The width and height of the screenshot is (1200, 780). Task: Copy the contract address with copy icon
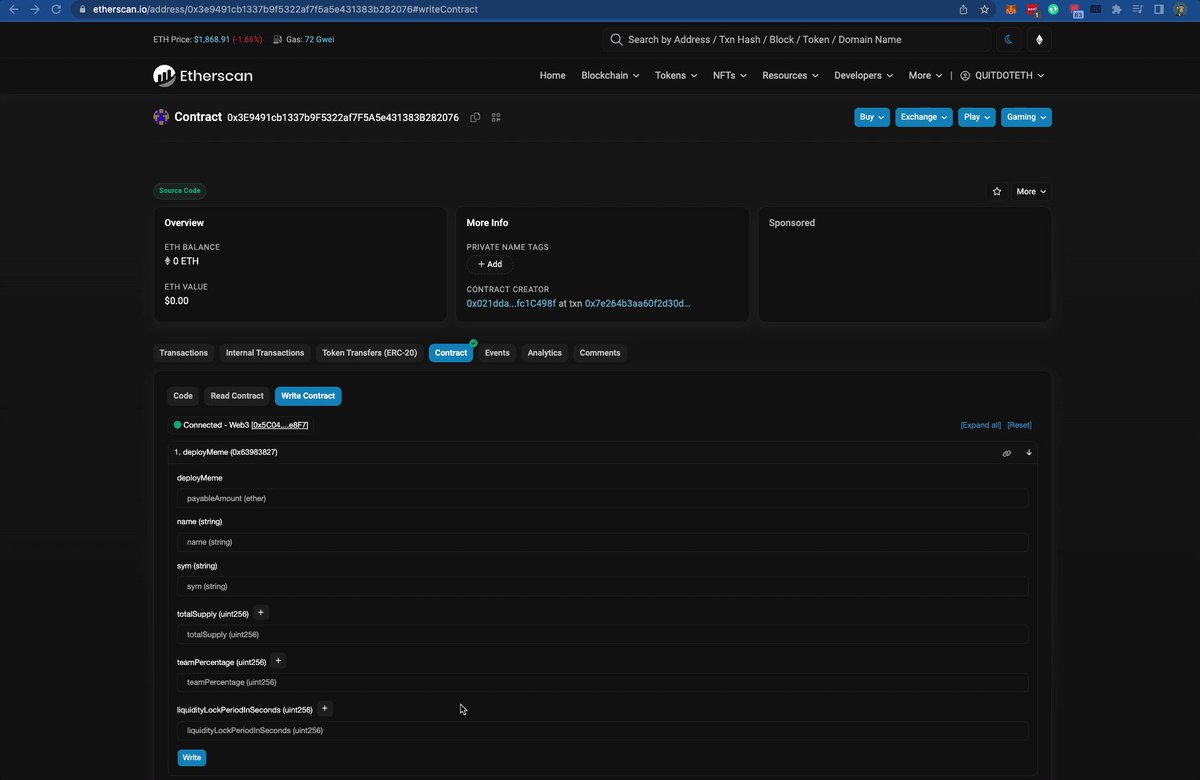475,117
